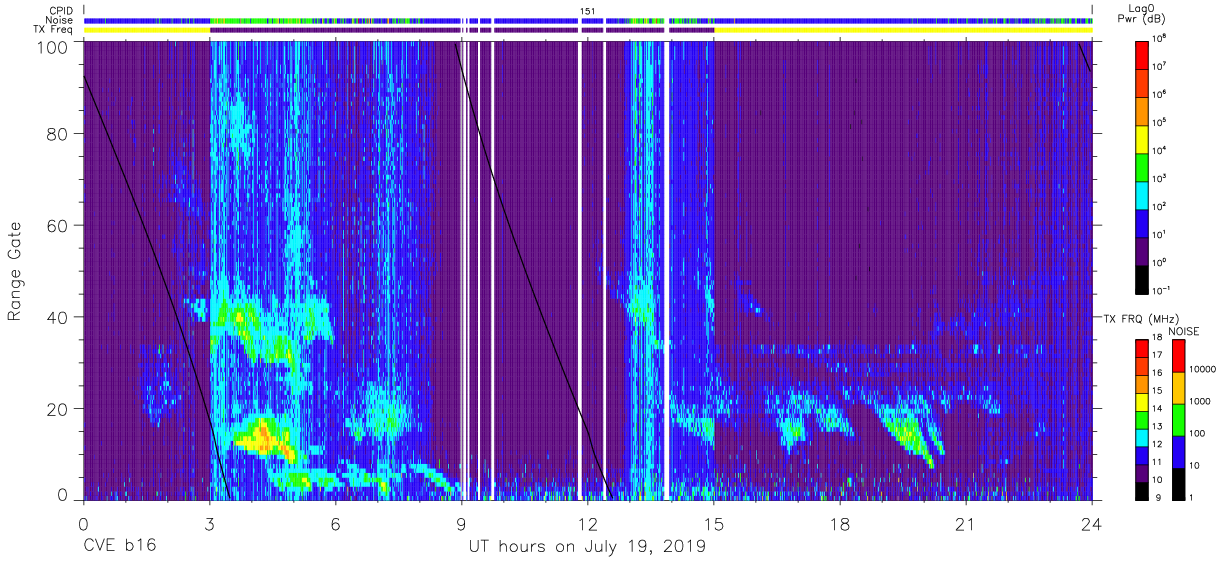Click the yellow TX Freq bar after 15 UT
Viewport: 1228px width, 567px height.
pyautogui.click(x=903, y=30)
